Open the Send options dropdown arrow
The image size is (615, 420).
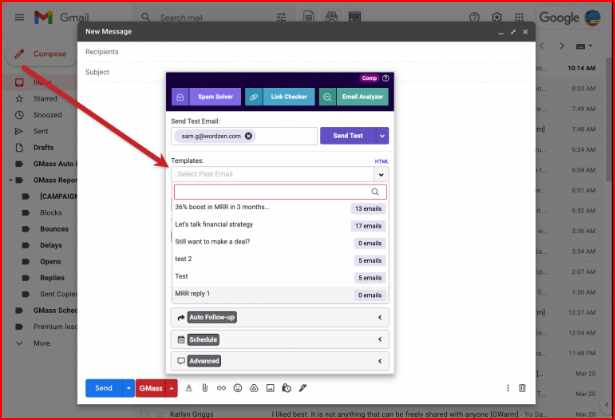coord(129,388)
